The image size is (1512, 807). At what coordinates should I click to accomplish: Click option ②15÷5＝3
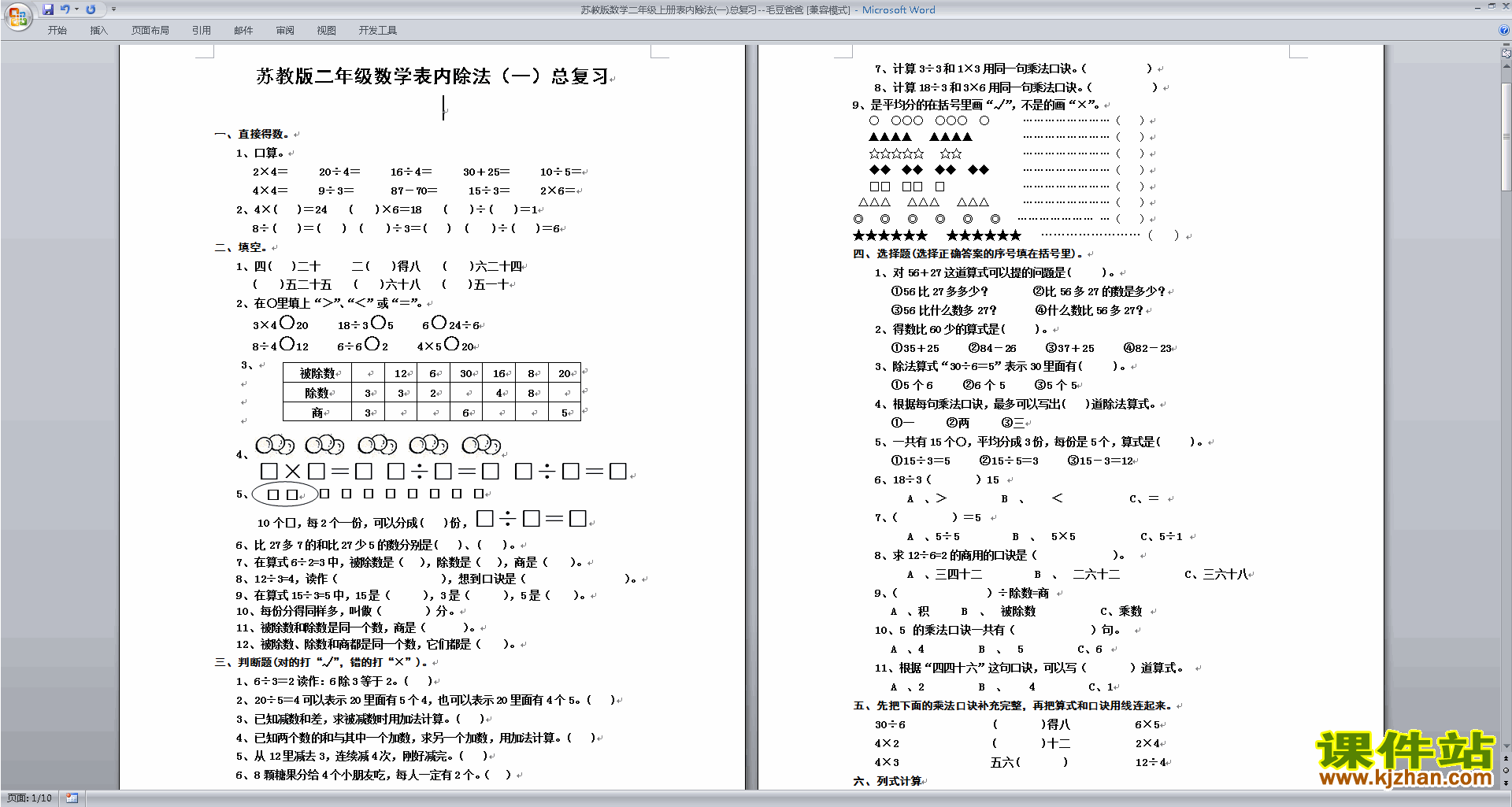[x=1009, y=461]
